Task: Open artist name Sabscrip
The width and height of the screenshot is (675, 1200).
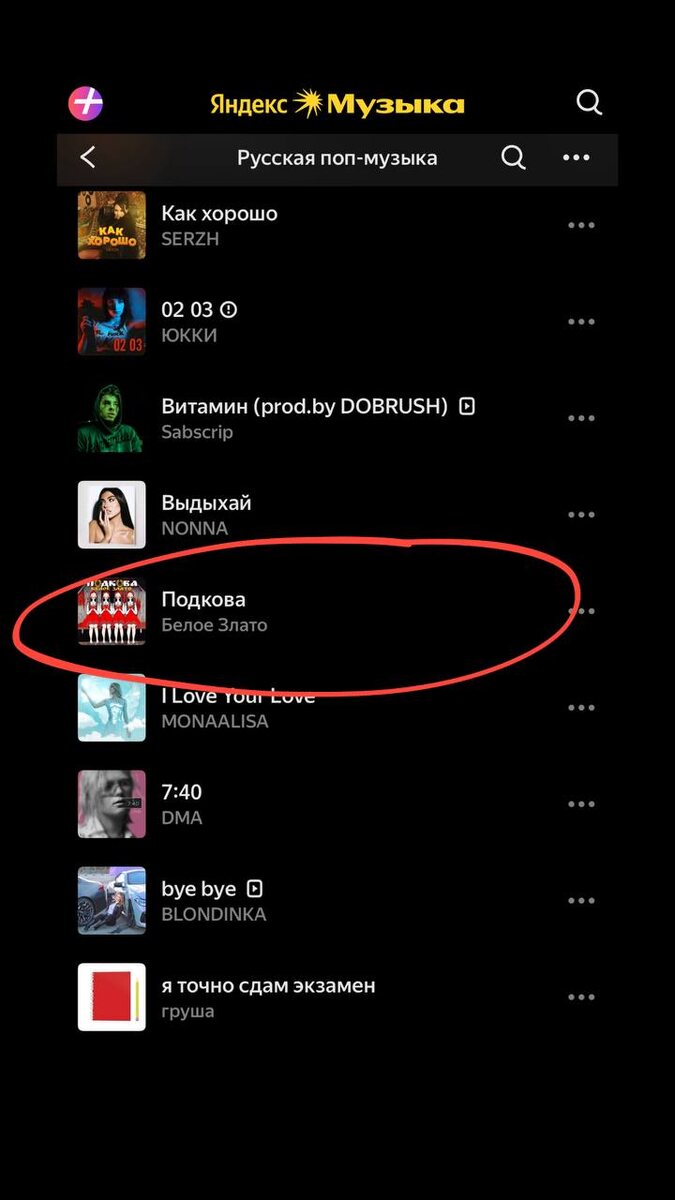Action: coord(197,432)
